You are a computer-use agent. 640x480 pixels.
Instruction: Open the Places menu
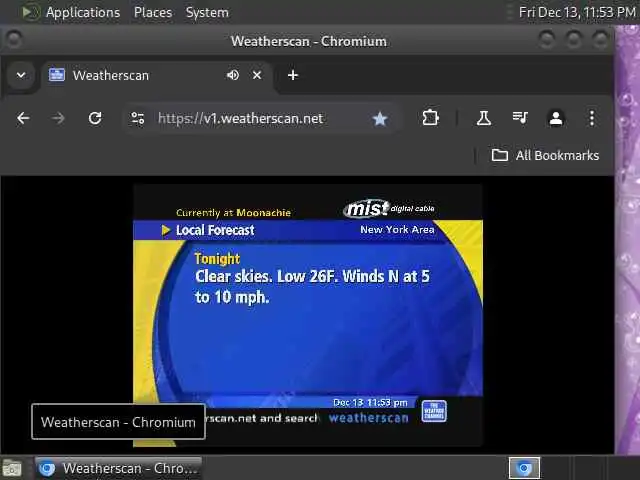pos(153,12)
